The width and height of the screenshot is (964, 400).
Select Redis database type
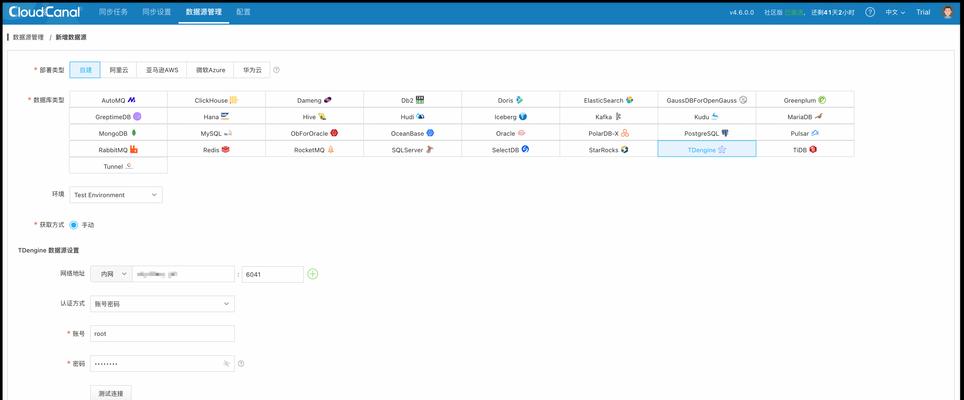pos(216,149)
